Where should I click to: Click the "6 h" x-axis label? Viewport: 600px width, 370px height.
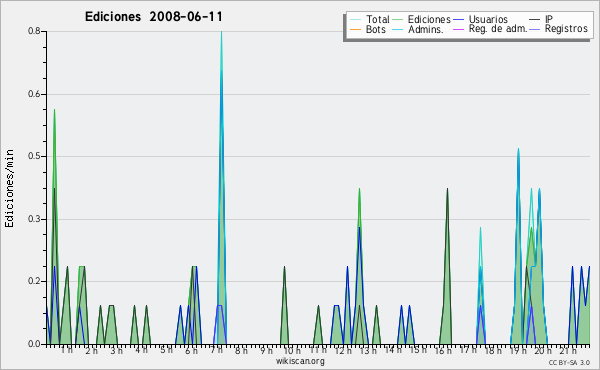point(191,351)
